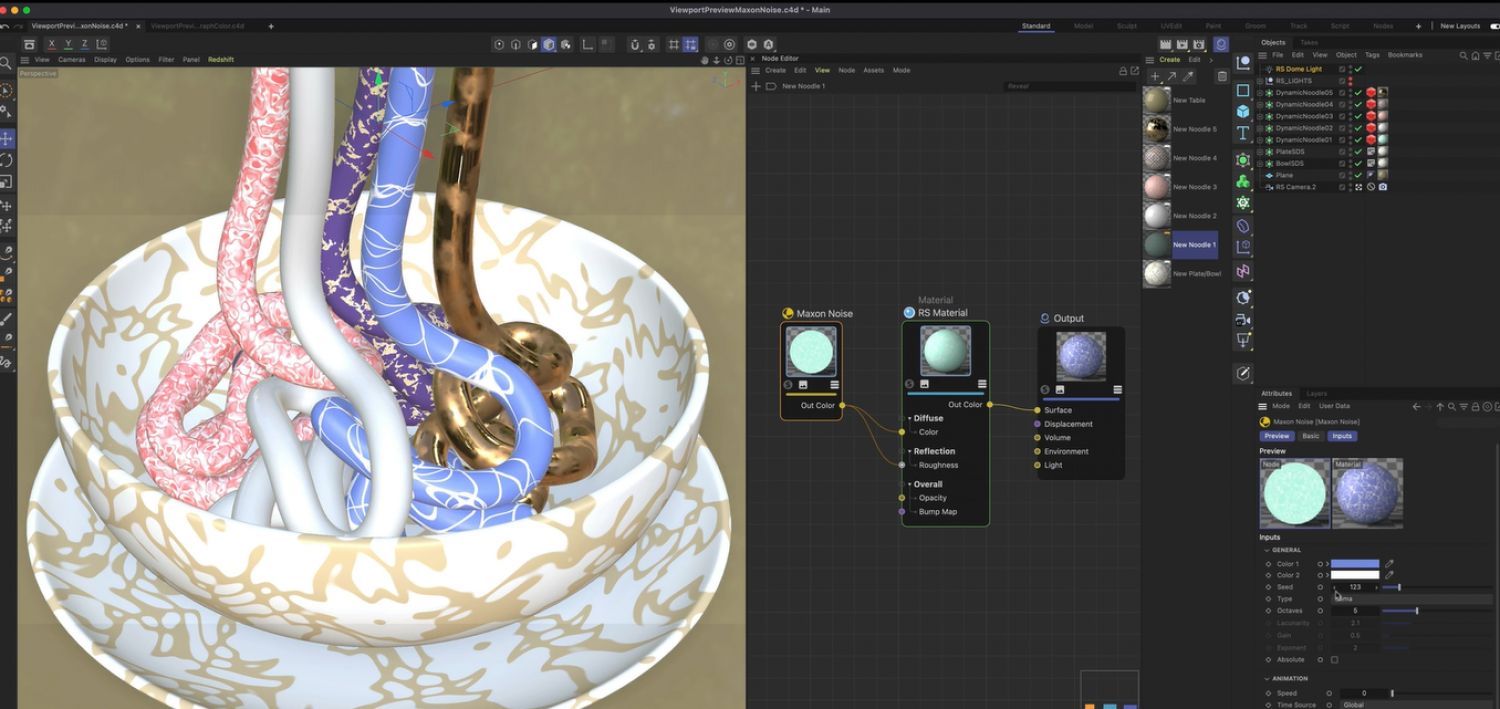The height and width of the screenshot is (709, 1500).
Task: Click the Move tool in left toolbar
Action: click(x=7, y=138)
